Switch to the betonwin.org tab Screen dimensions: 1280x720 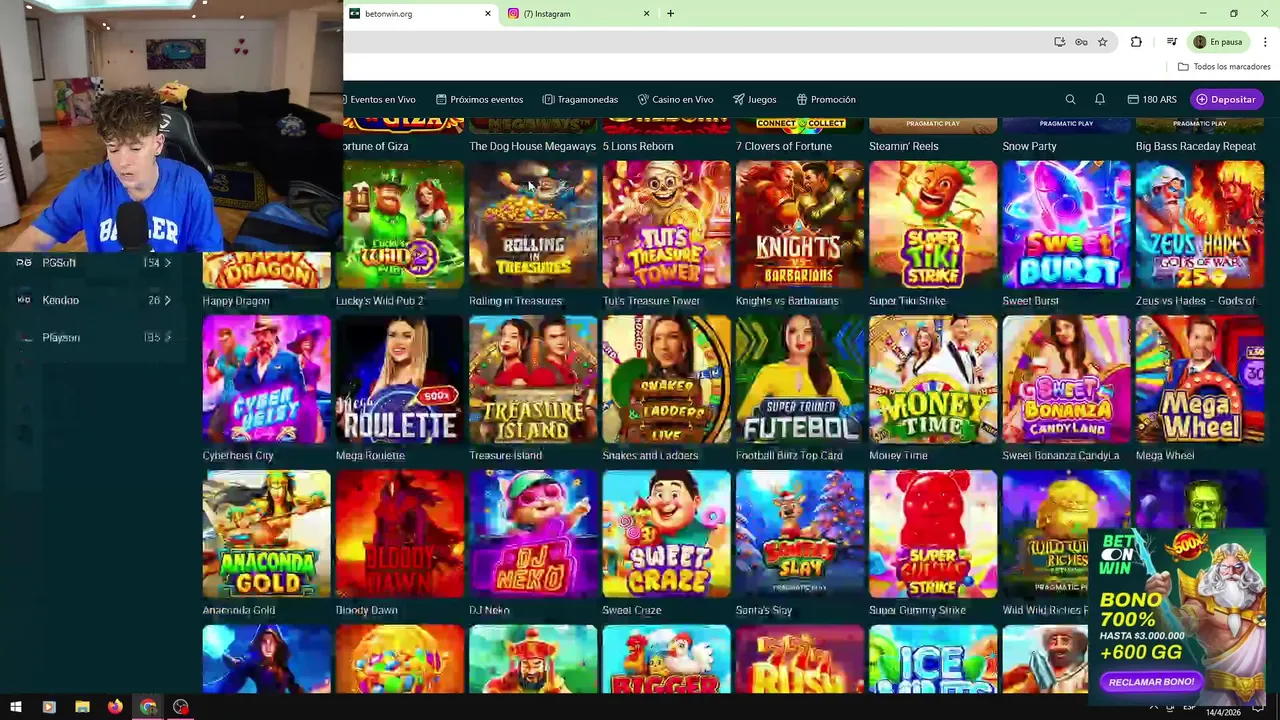pos(420,14)
